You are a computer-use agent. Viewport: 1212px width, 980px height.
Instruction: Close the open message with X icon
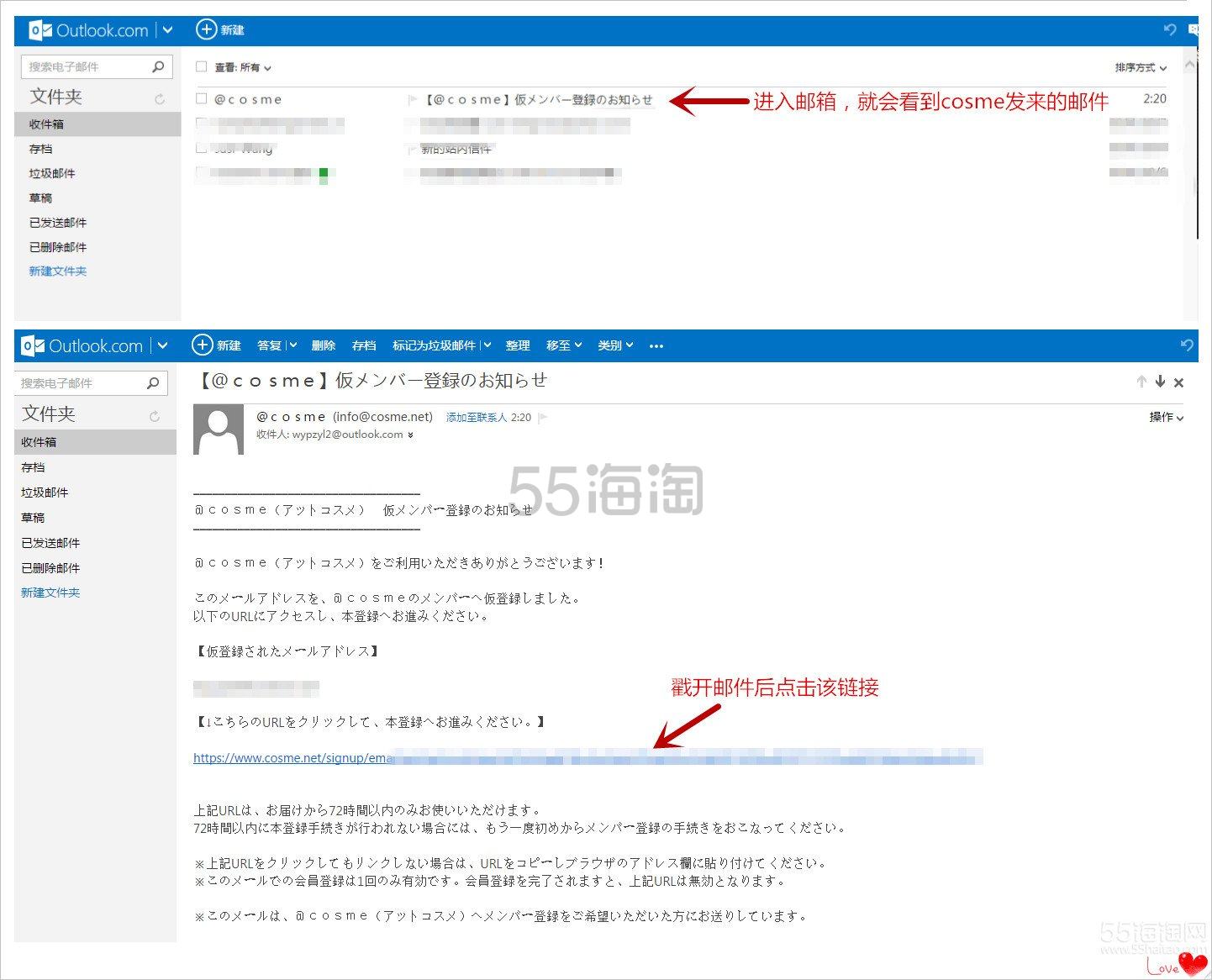click(1178, 382)
